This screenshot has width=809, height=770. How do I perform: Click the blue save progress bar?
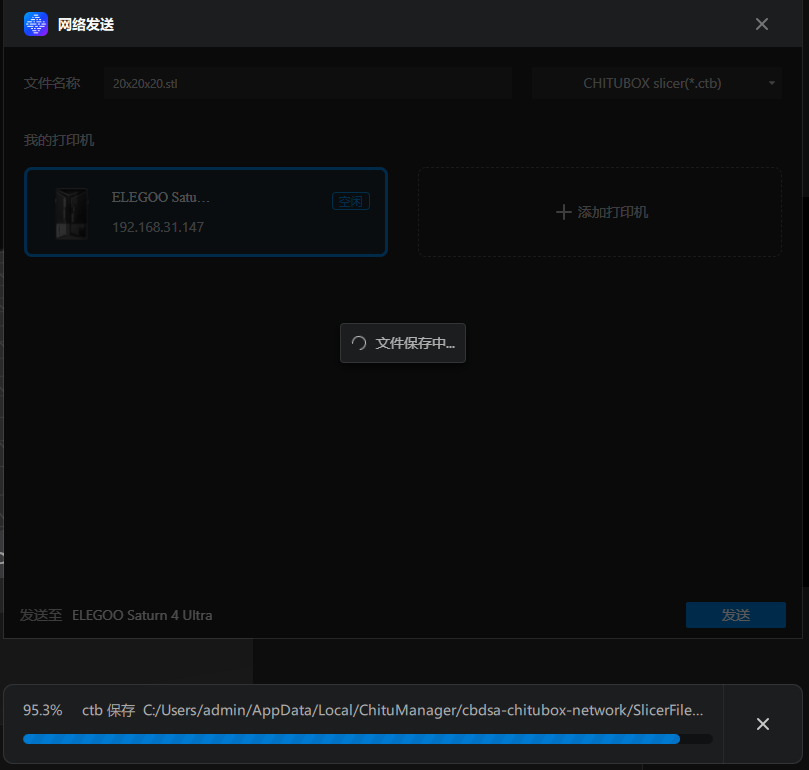(367, 739)
